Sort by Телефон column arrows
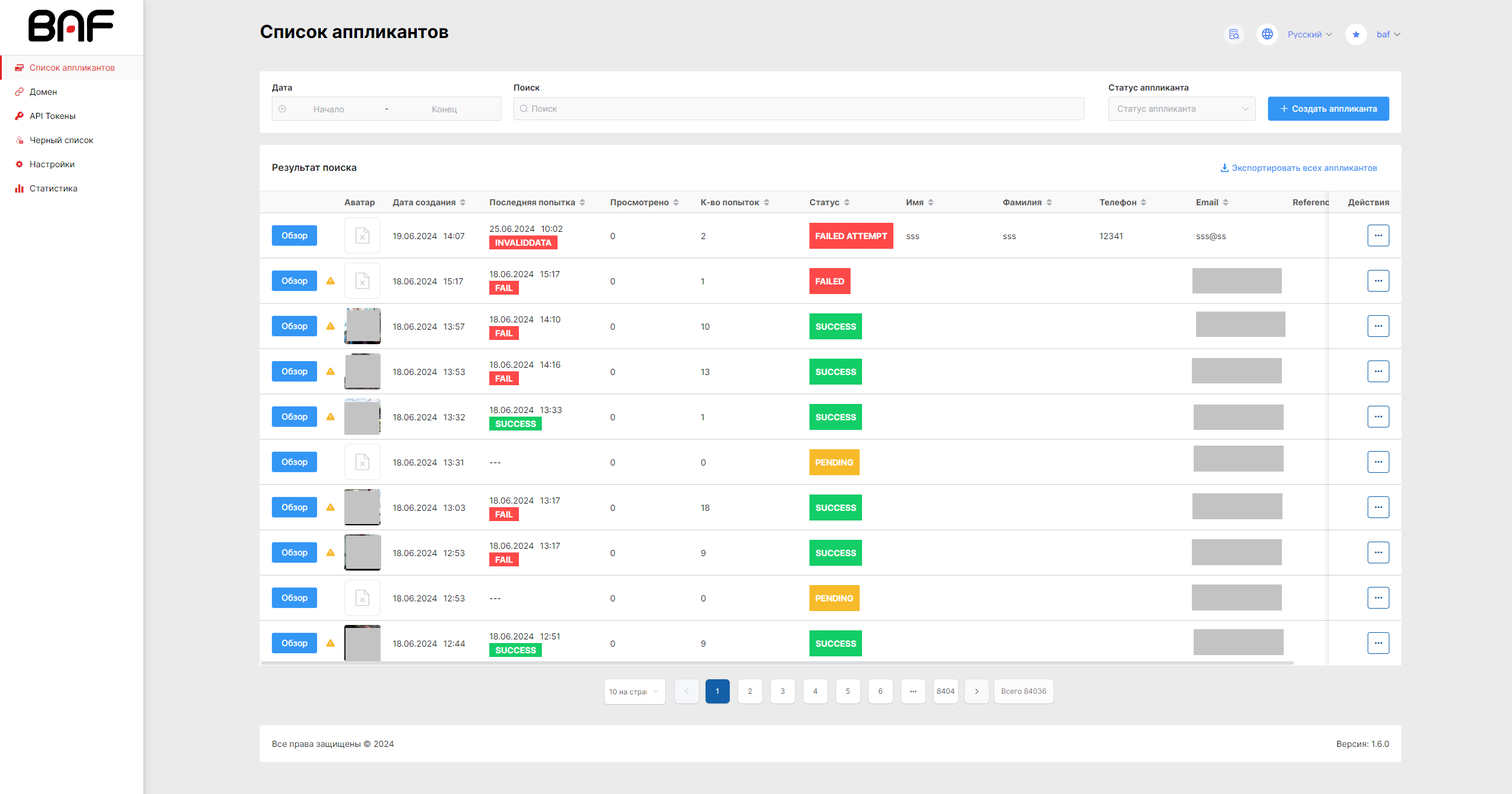Screen dimensions: 1512x794 [x=1144, y=202]
